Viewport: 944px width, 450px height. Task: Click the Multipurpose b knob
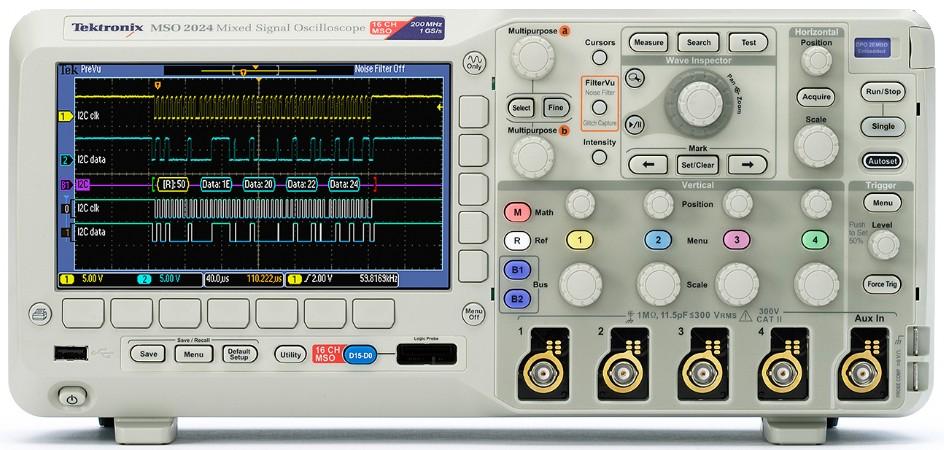tap(533, 157)
